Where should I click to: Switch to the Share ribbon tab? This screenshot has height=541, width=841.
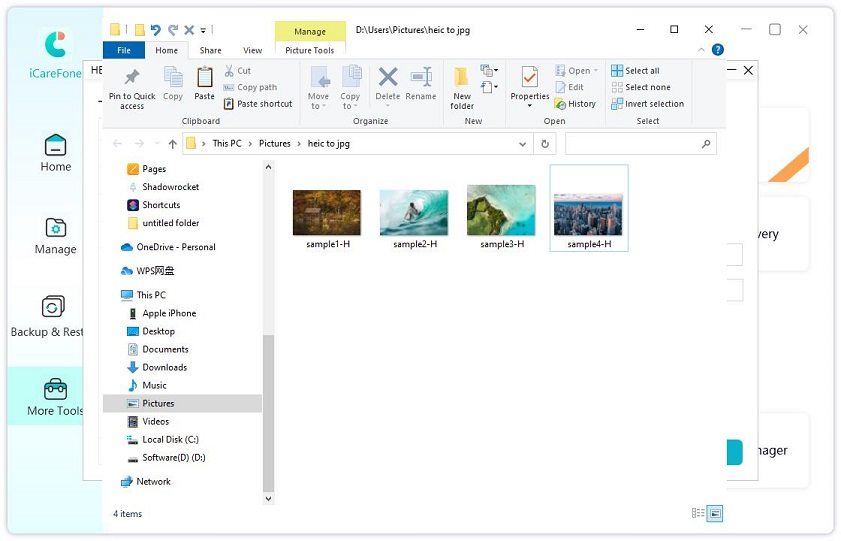pos(210,50)
